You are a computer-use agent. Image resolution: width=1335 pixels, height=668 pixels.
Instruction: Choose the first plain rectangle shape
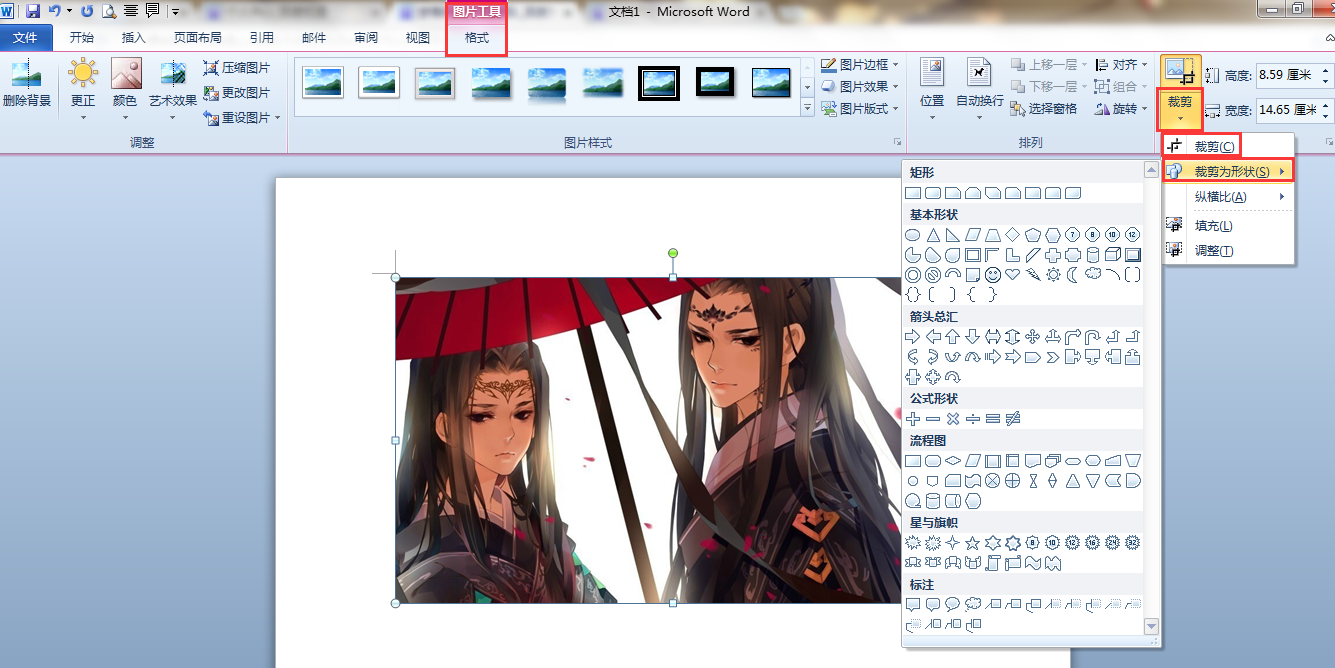912,193
